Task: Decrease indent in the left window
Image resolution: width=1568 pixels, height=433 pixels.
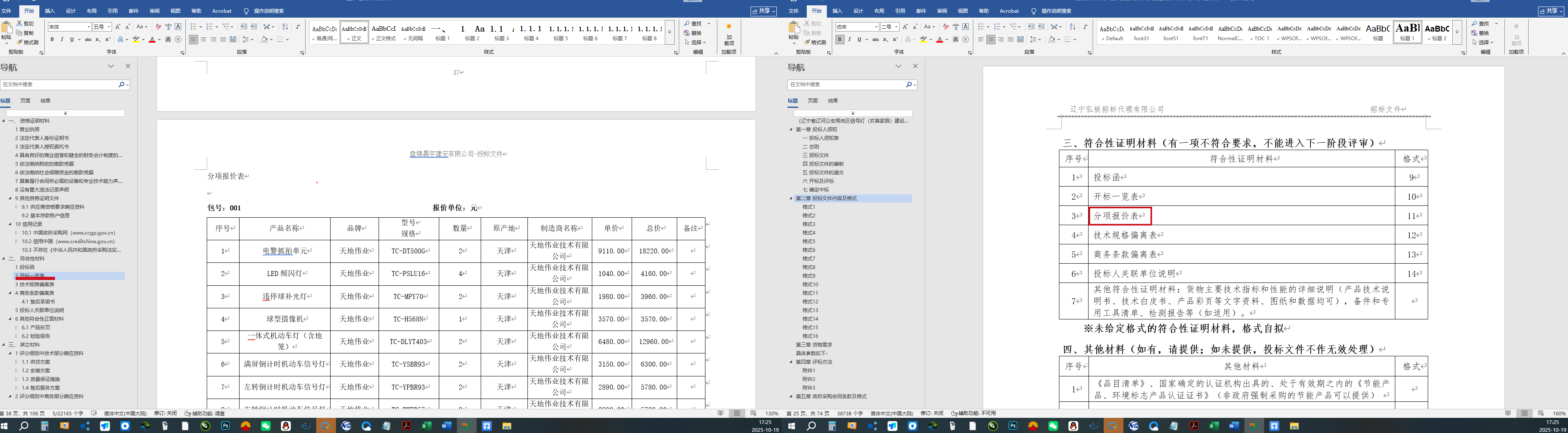Action: [x=244, y=27]
